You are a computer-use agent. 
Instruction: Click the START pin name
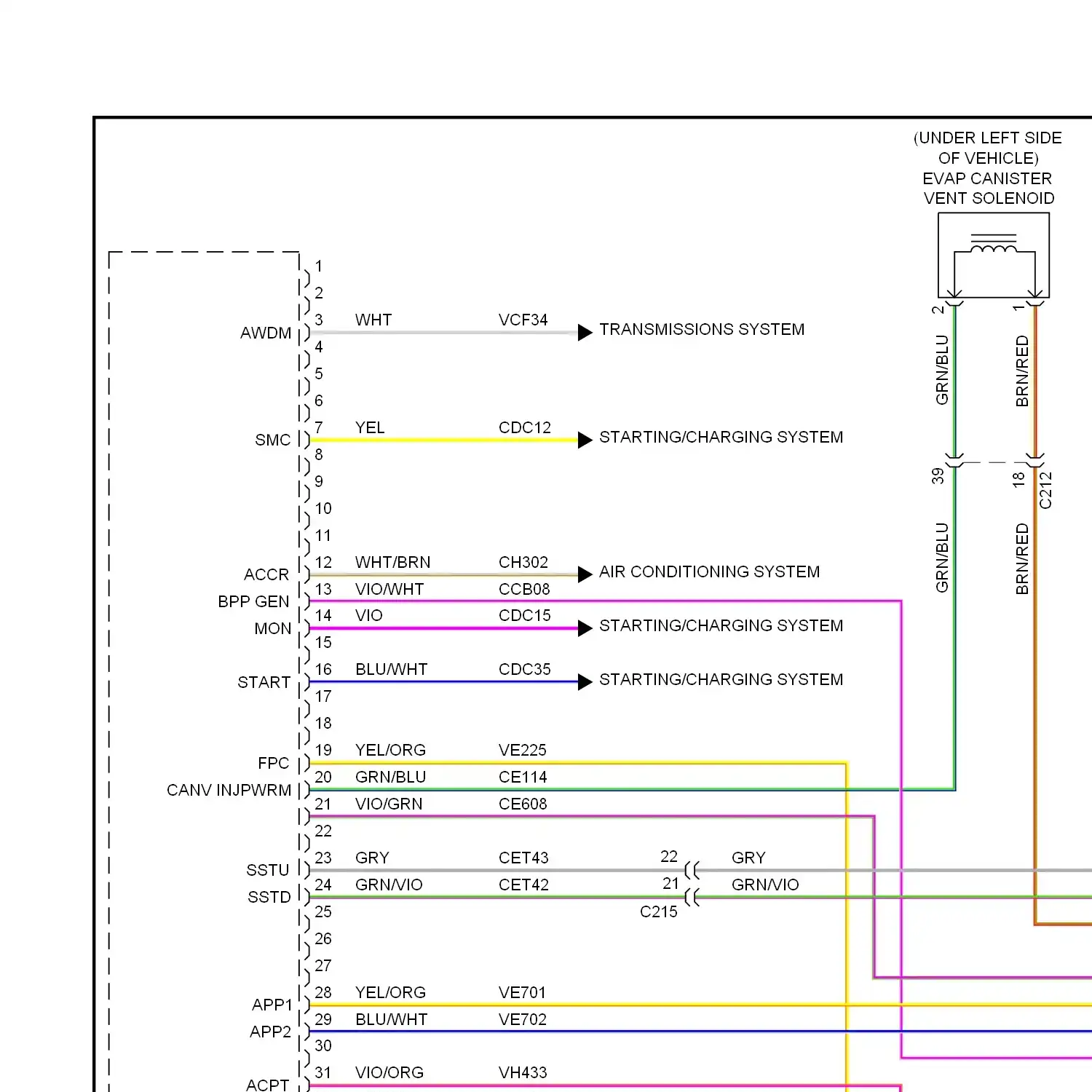[264, 683]
